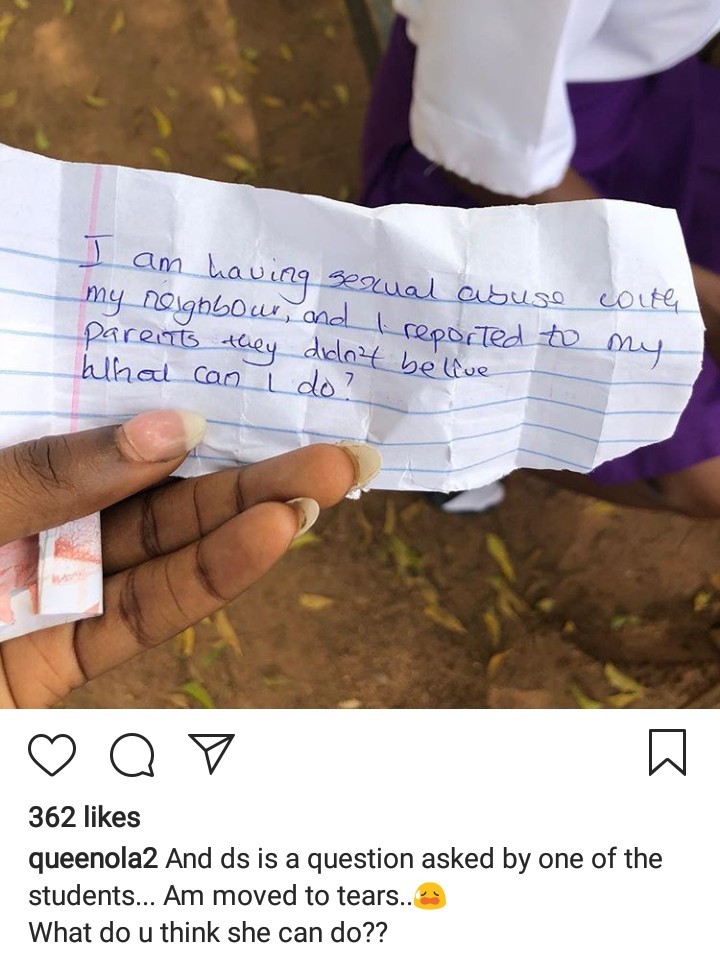Open the queenola2 profile
The height and width of the screenshot is (962, 720).
pos(93,860)
